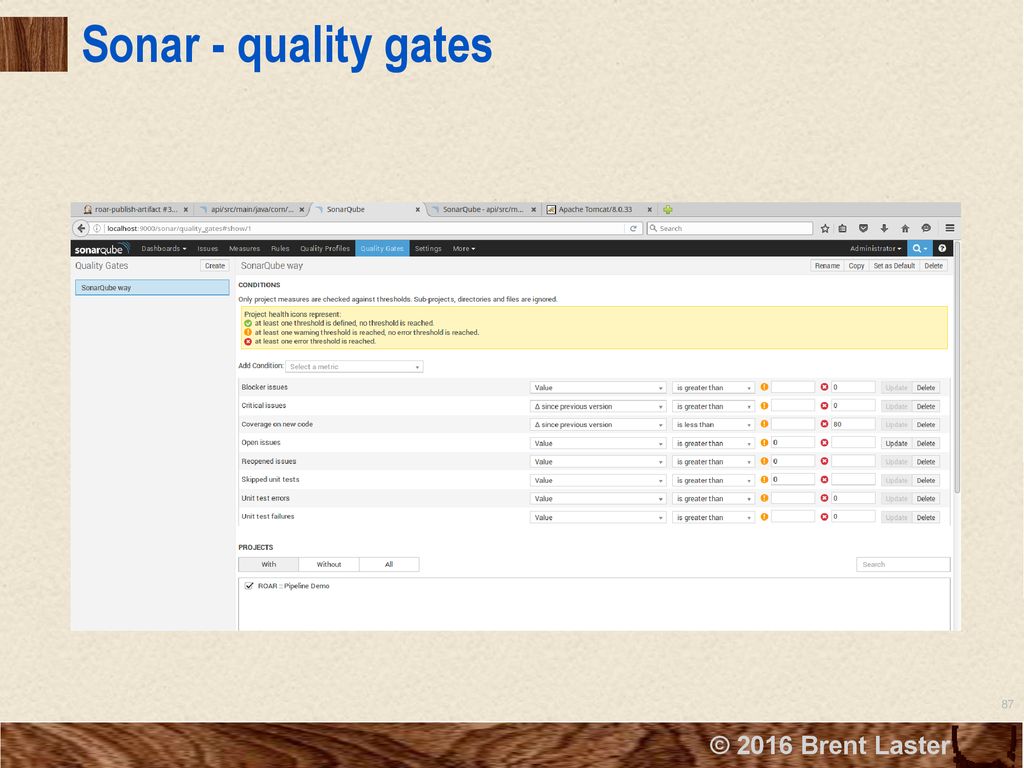1024x768 pixels.
Task: Open the is less than dropdown for Coverage
Action: [x=713, y=424]
